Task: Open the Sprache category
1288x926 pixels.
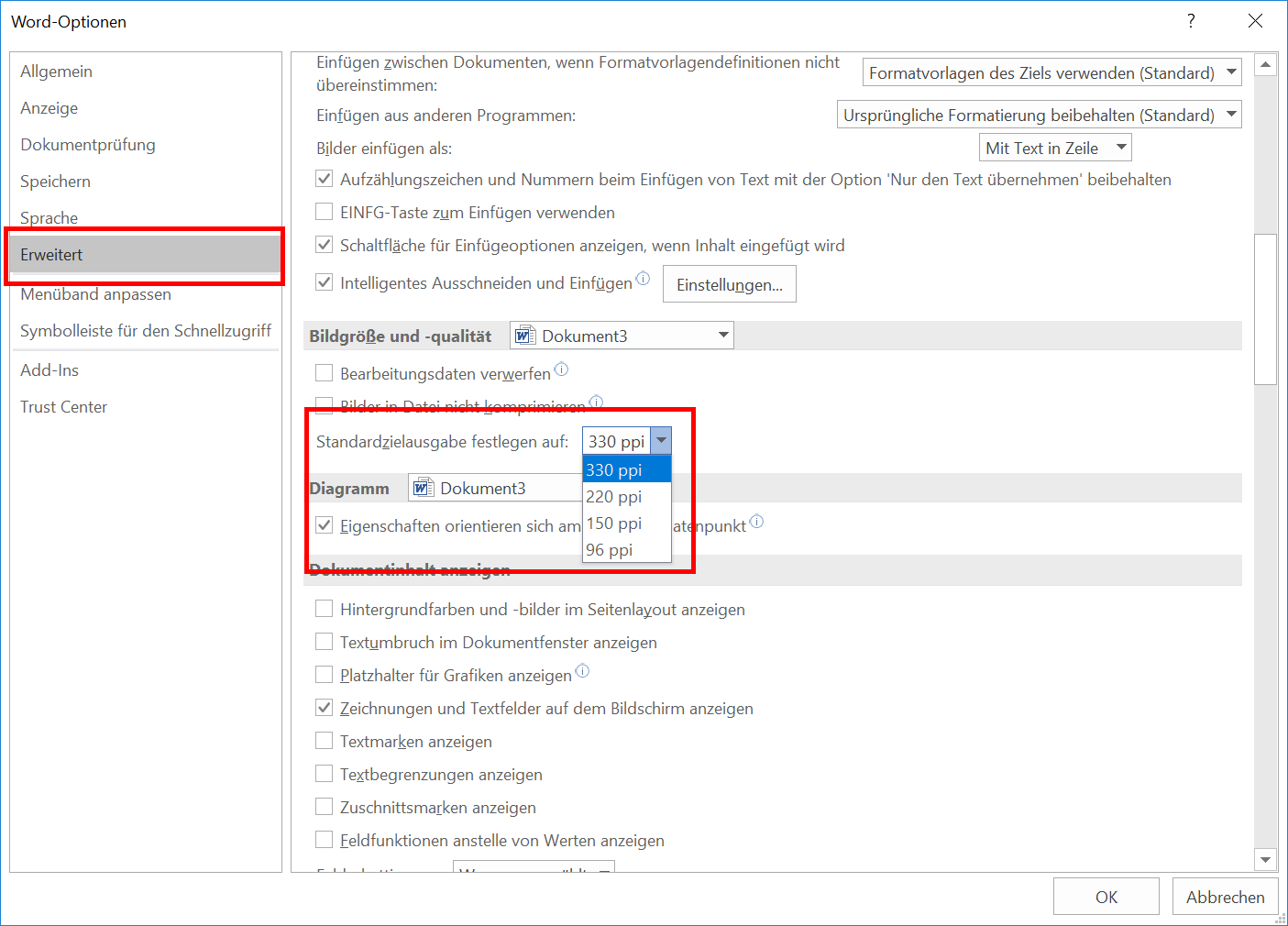Action: tap(146, 218)
